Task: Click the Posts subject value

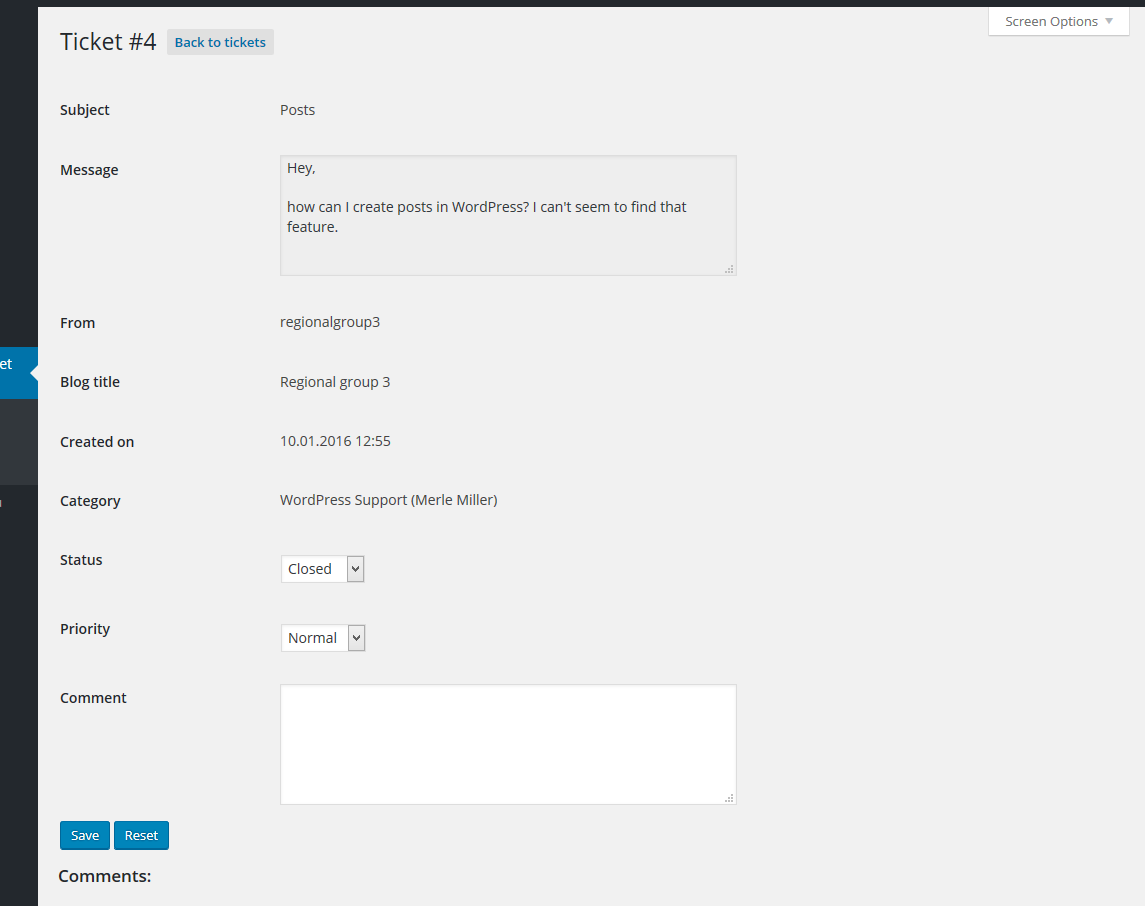Action: point(297,110)
